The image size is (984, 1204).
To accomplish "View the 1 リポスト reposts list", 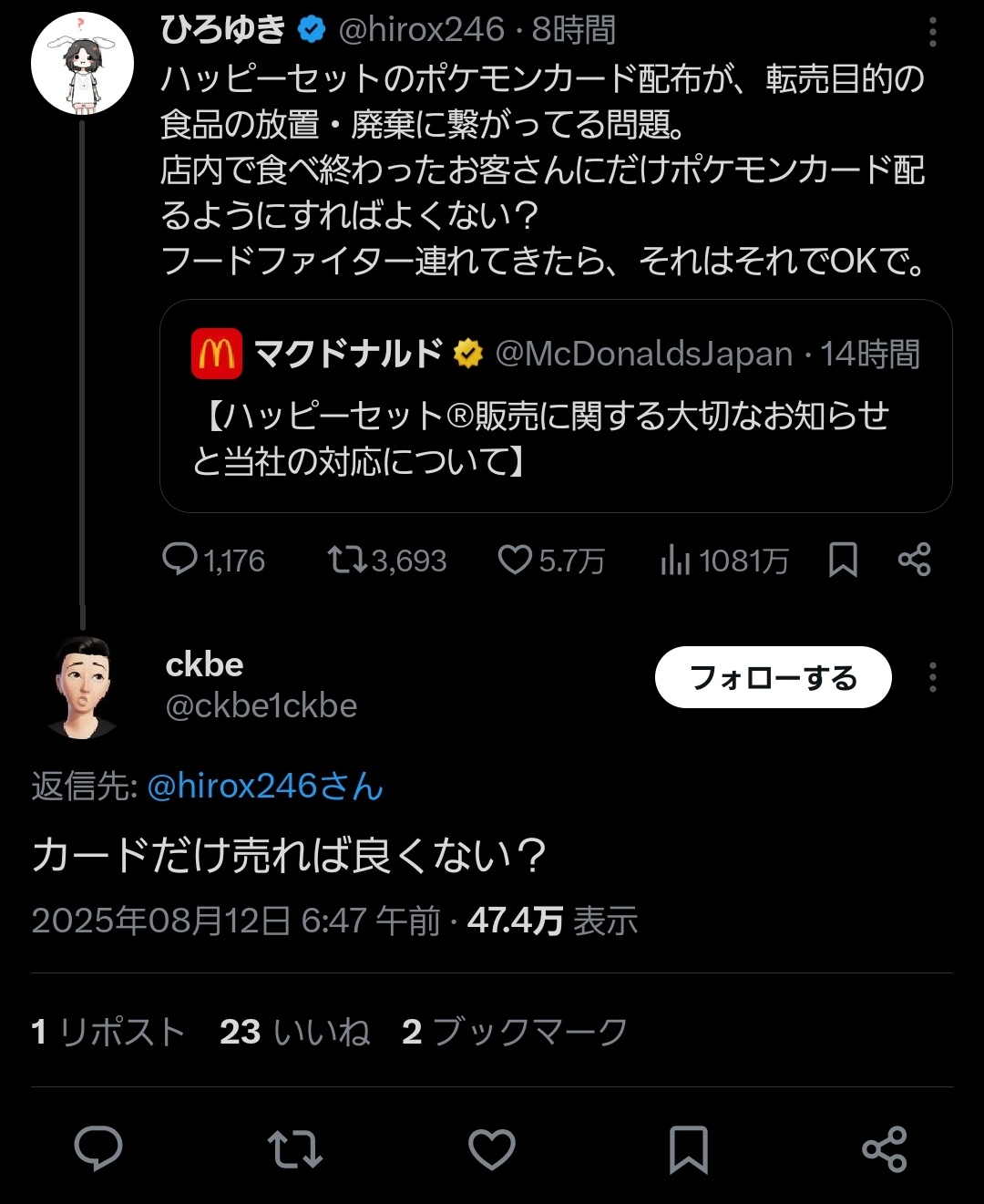I will [108, 1031].
